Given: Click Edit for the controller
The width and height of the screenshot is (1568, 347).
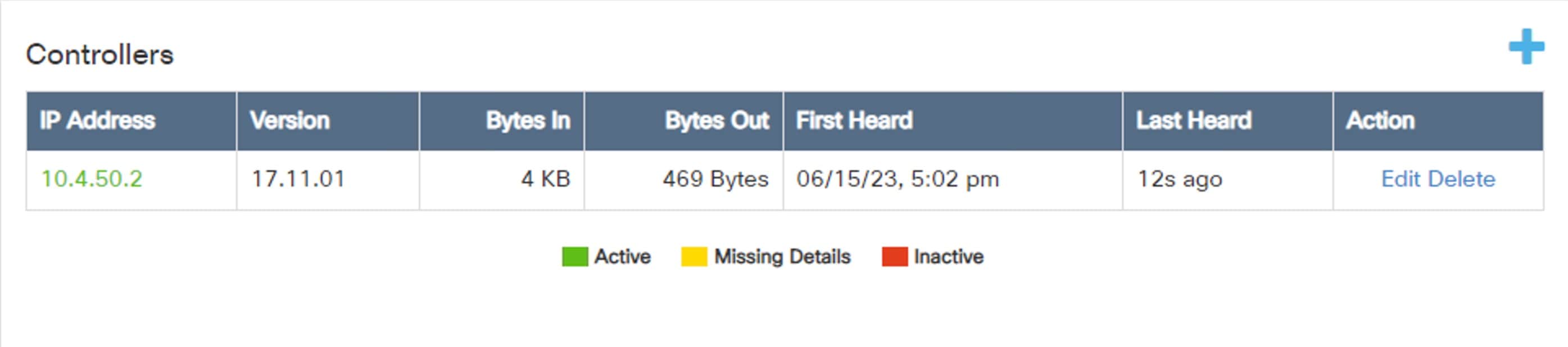Looking at the screenshot, I should pos(1401,179).
